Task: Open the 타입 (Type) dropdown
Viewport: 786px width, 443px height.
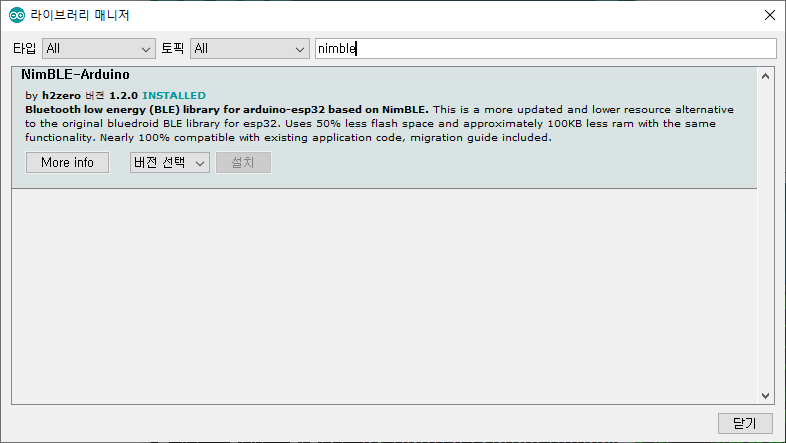Action: [x=99, y=49]
